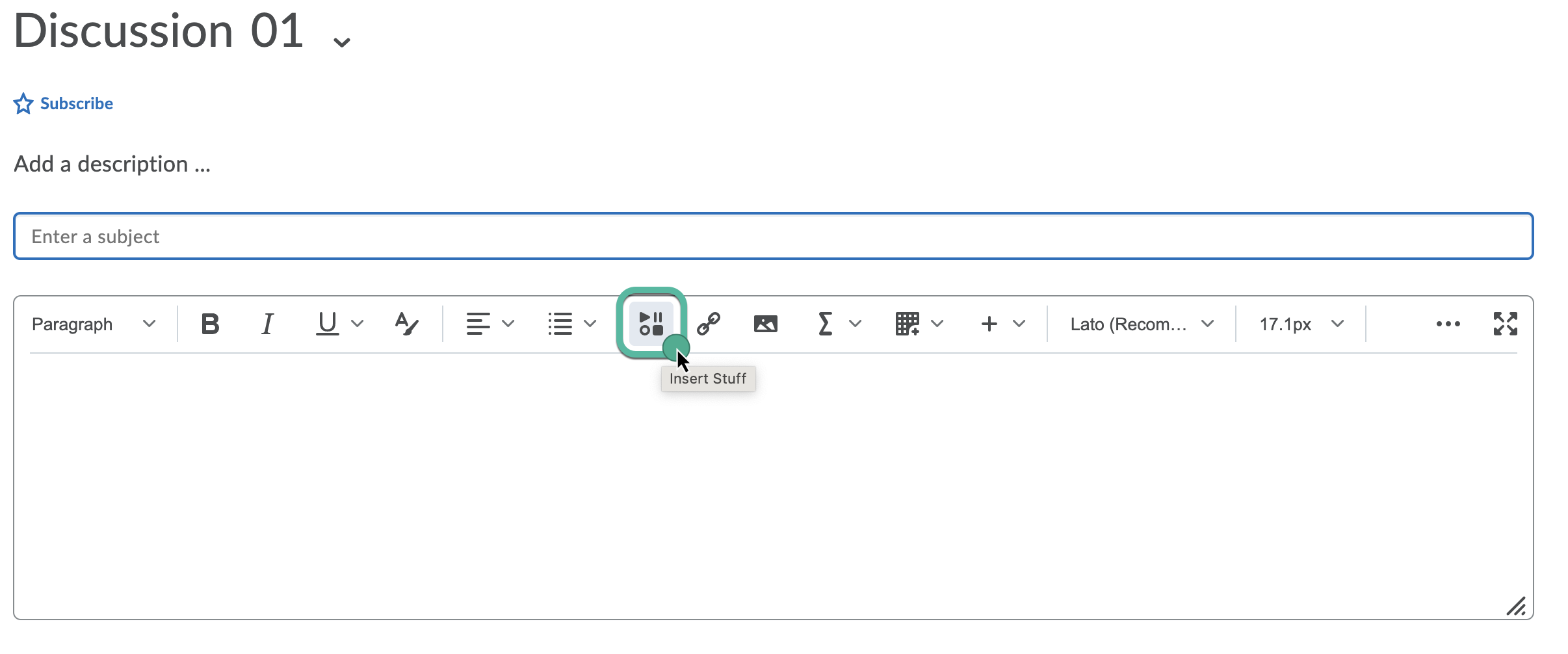The image size is (1568, 654).
Task: Click the insert image icon
Action: (765, 324)
